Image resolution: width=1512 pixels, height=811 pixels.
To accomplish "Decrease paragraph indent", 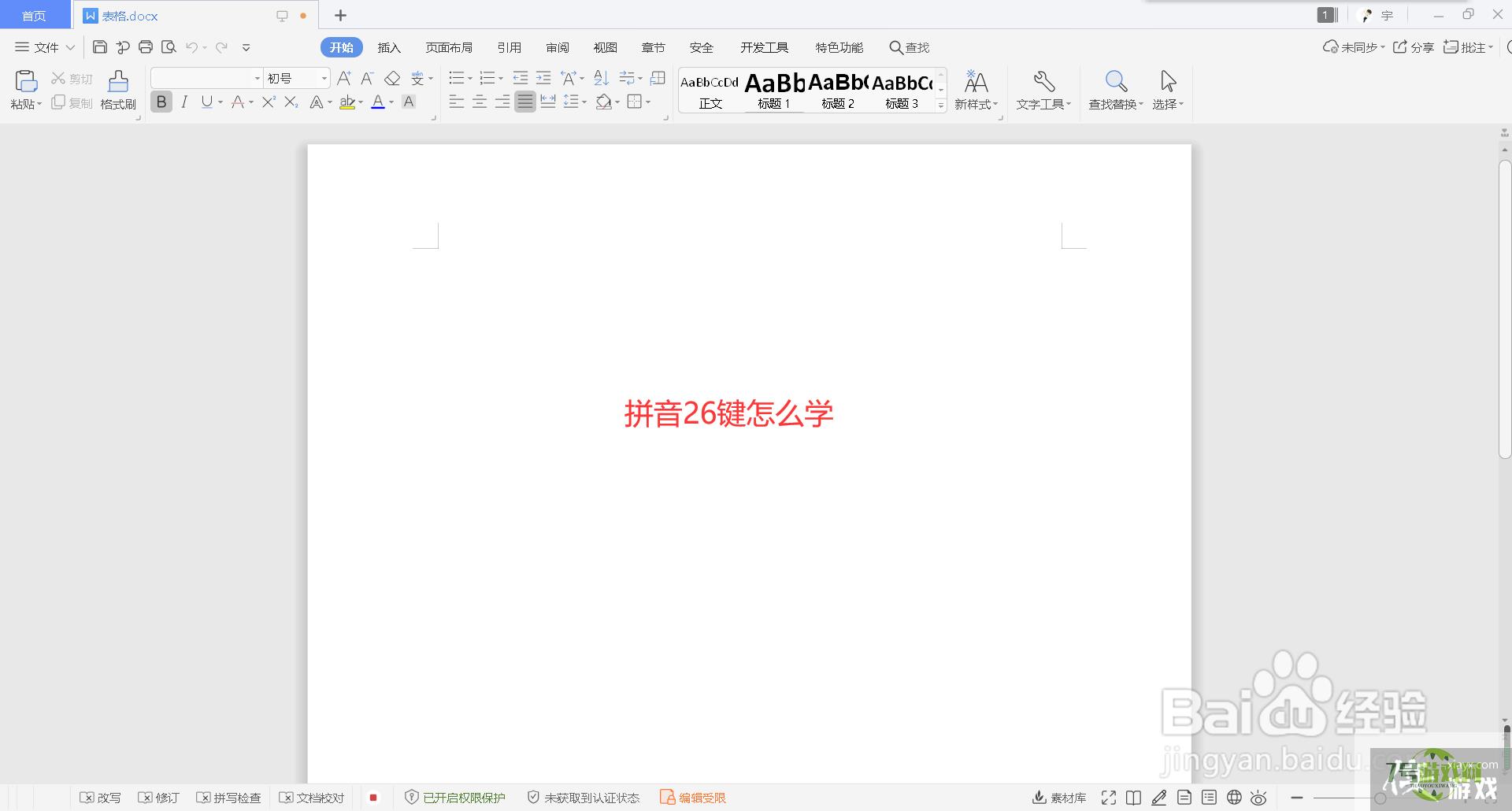I will pyautogui.click(x=521, y=78).
